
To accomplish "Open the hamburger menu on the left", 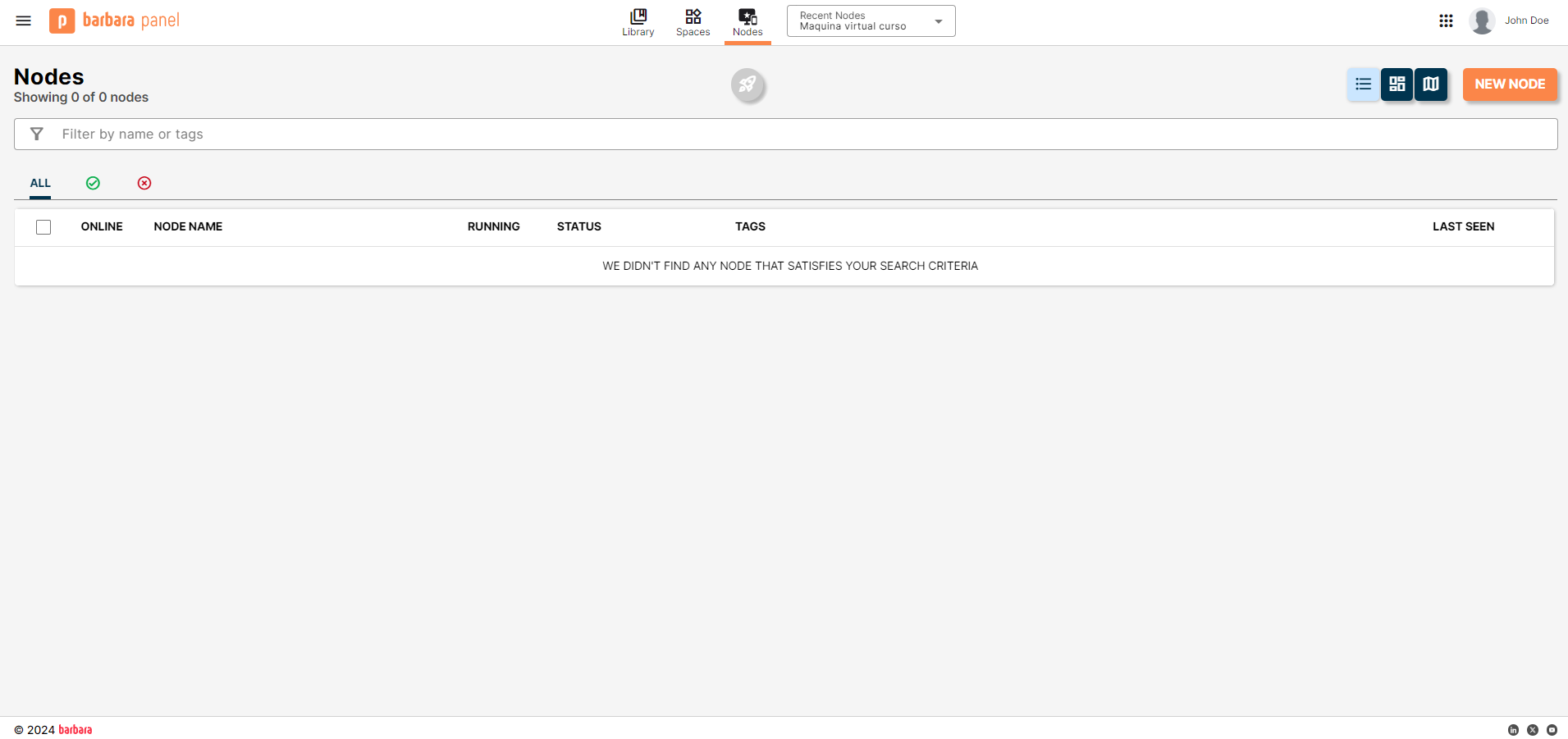I will pos(22,21).
